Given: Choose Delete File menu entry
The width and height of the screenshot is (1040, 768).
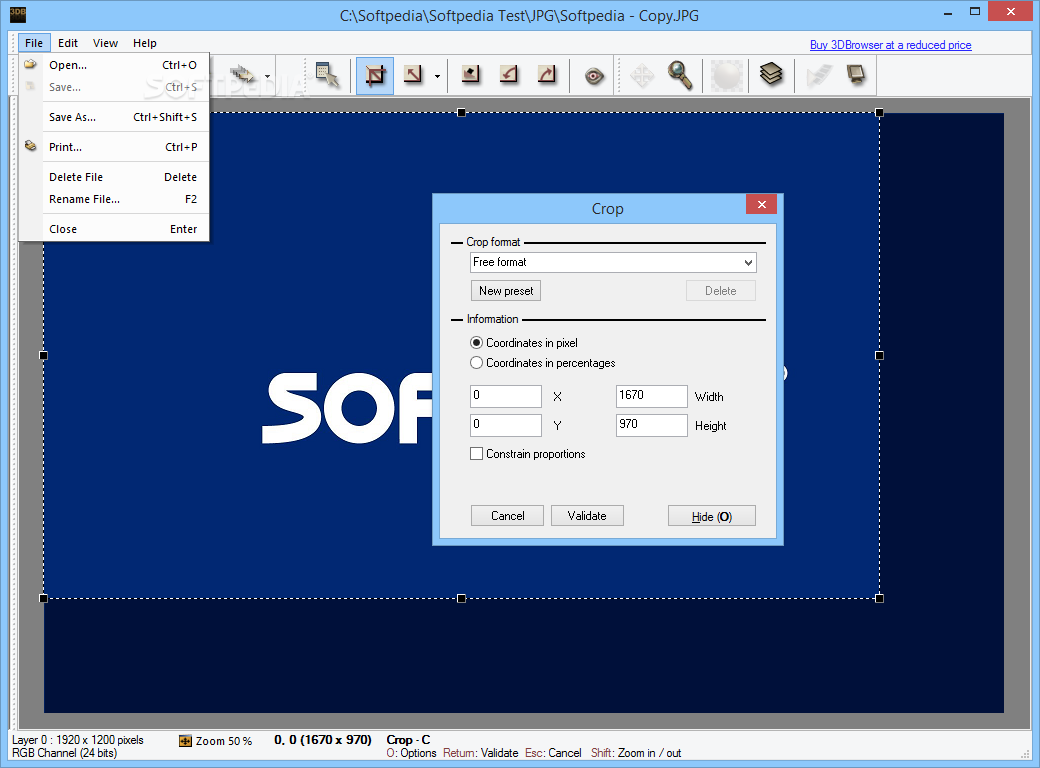Looking at the screenshot, I should point(114,177).
